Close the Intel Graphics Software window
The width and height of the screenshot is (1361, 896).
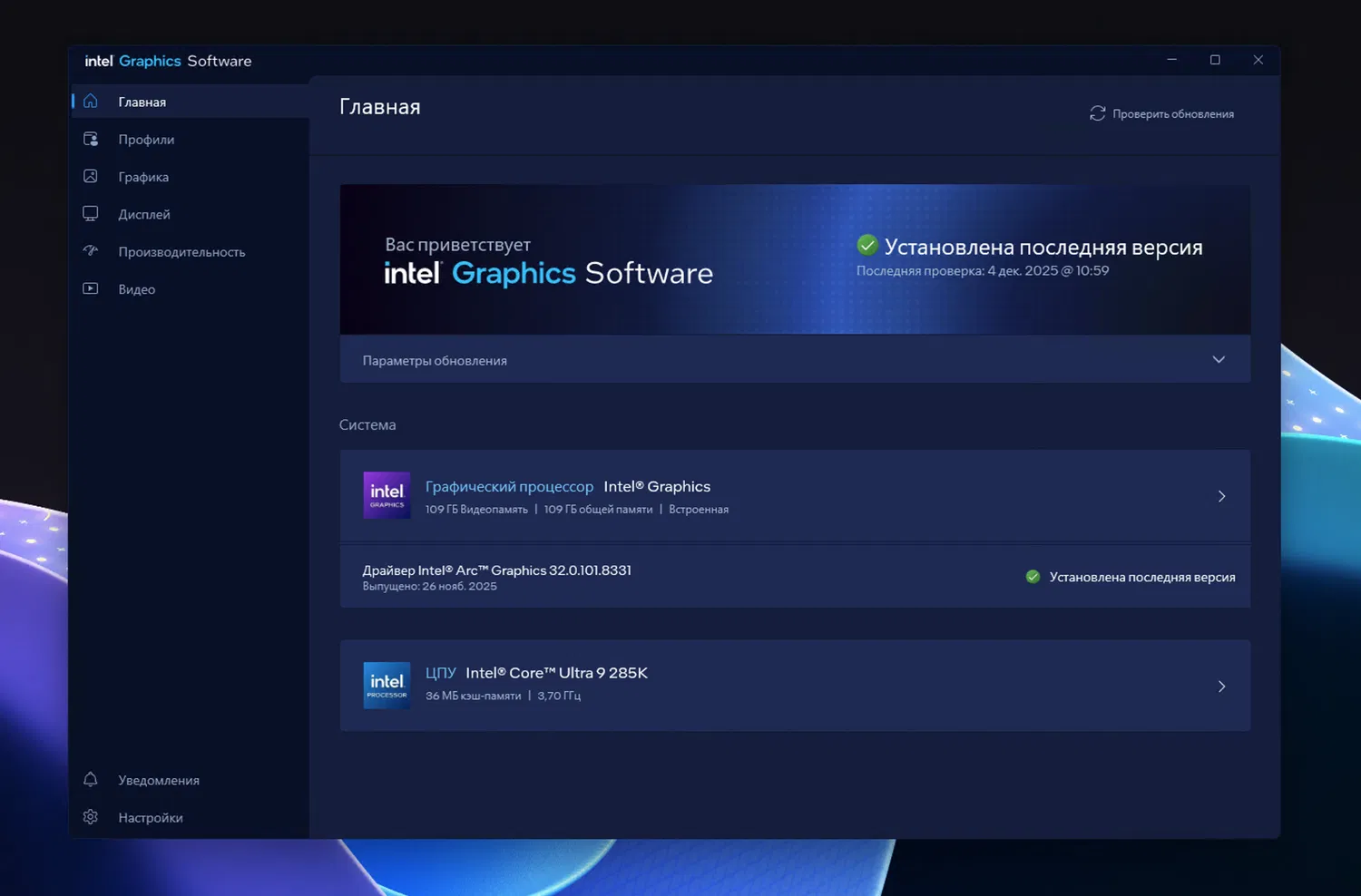(1258, 60)
